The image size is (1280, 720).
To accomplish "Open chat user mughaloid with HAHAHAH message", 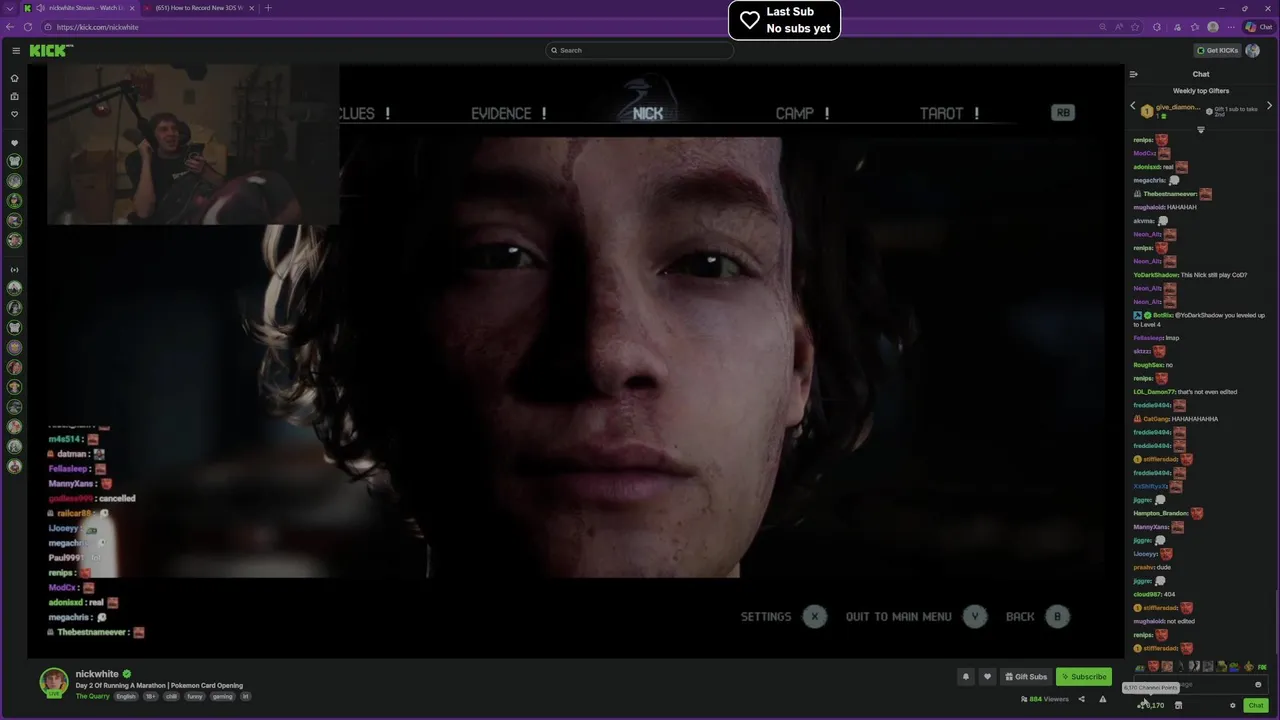I will pyautogui.click(x=1149, y=207).
